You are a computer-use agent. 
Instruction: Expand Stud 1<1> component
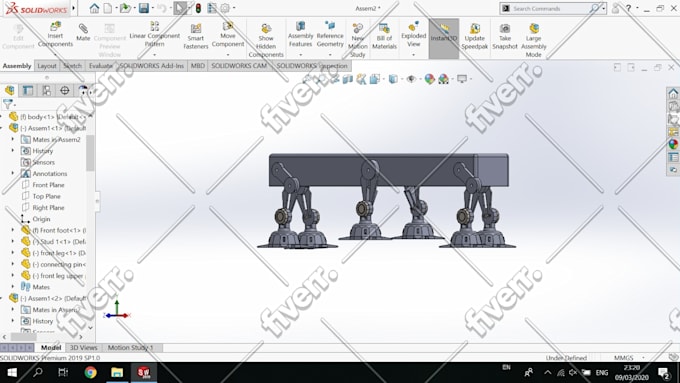13,241
